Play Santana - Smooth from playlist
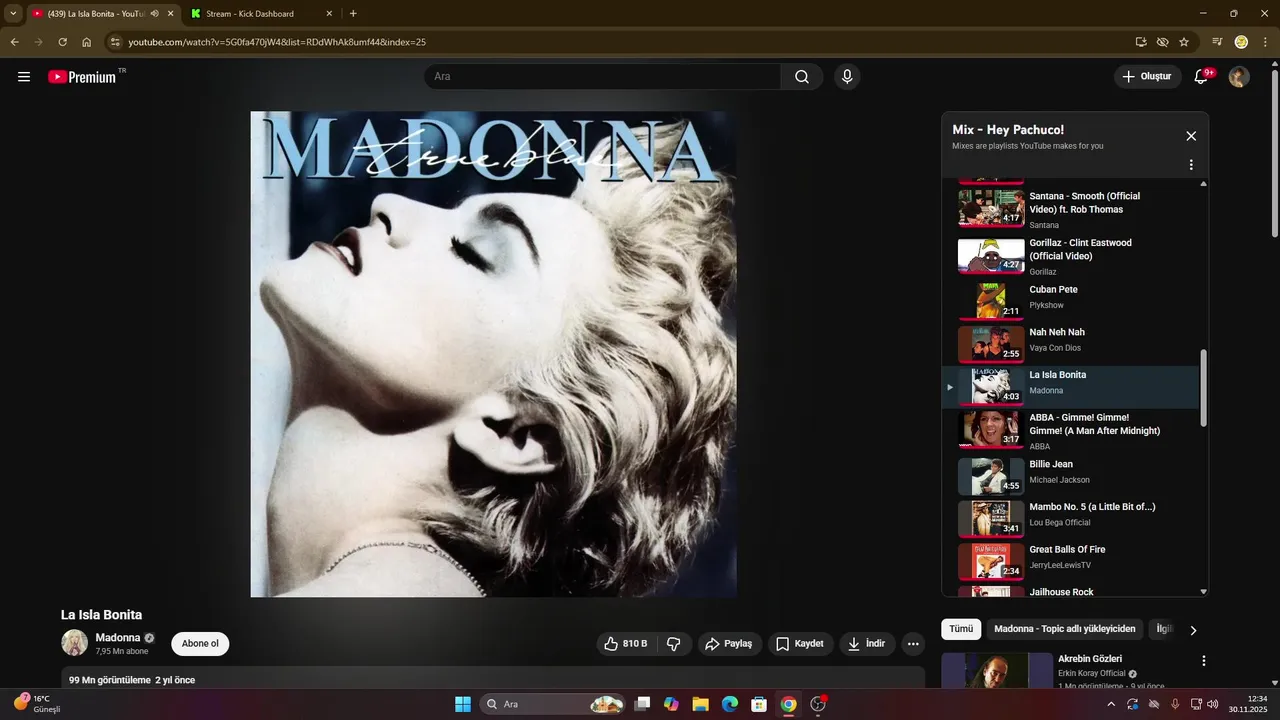Image resolution: width=1280 pixels, height=720 pixels. [x=1070, y=209]
